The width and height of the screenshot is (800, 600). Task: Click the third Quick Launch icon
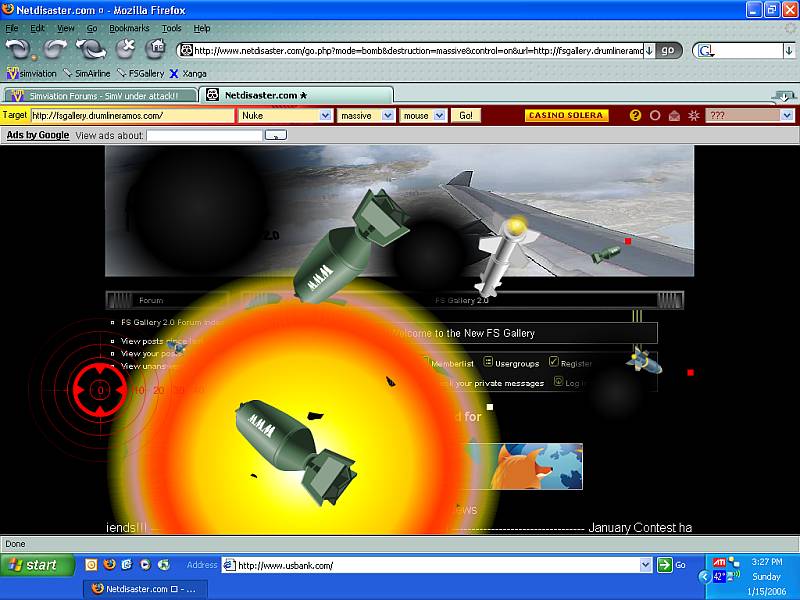tap(127, 565)
